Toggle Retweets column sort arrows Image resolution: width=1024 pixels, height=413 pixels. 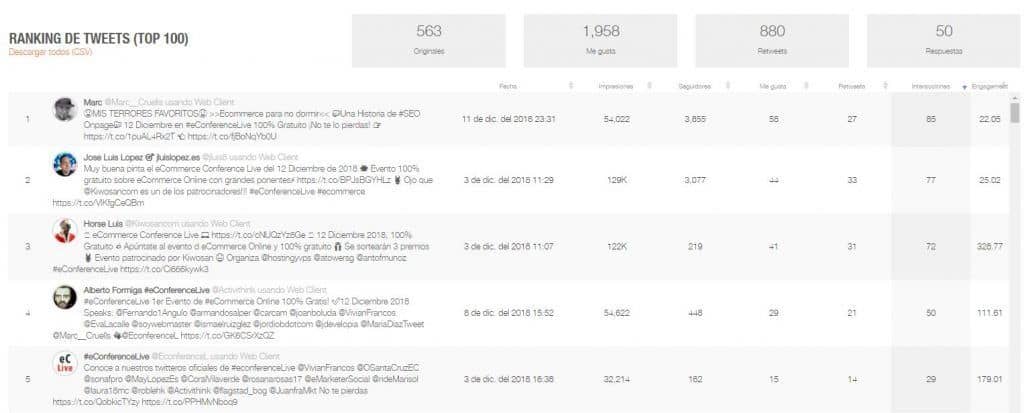pos(884,86)
